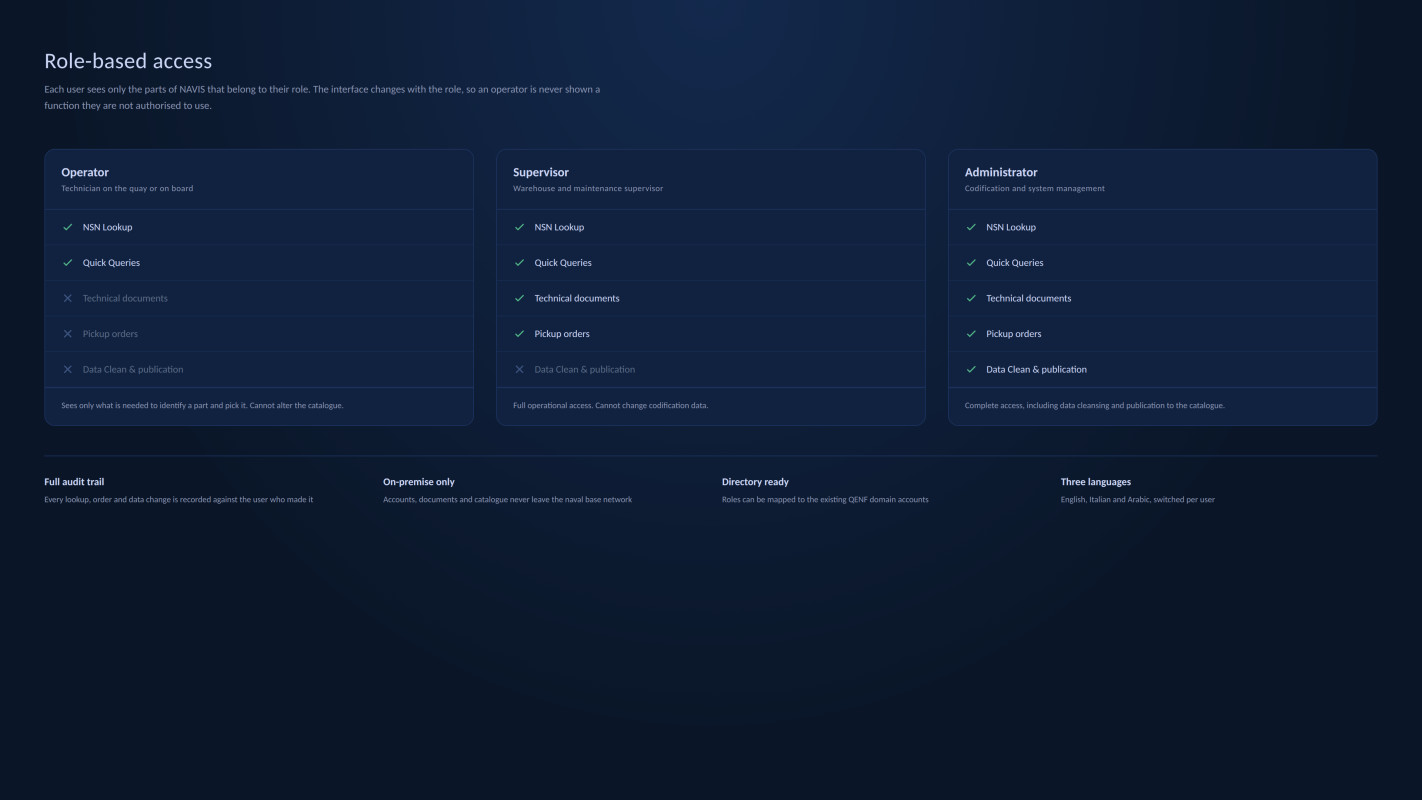
Task: Click Pickup orders in the Administrator card
Action: pyautogui.click(x=1014, y=334)
